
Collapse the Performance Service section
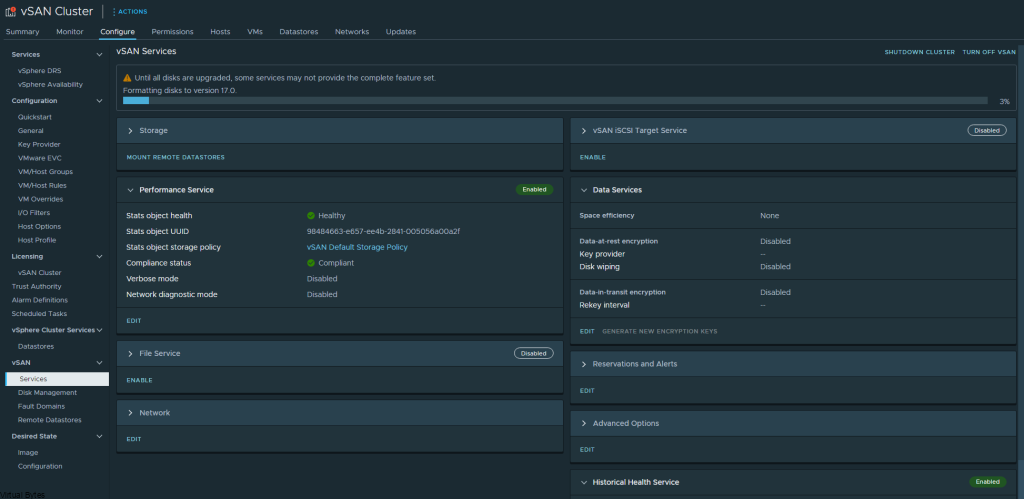click(130, 189)
